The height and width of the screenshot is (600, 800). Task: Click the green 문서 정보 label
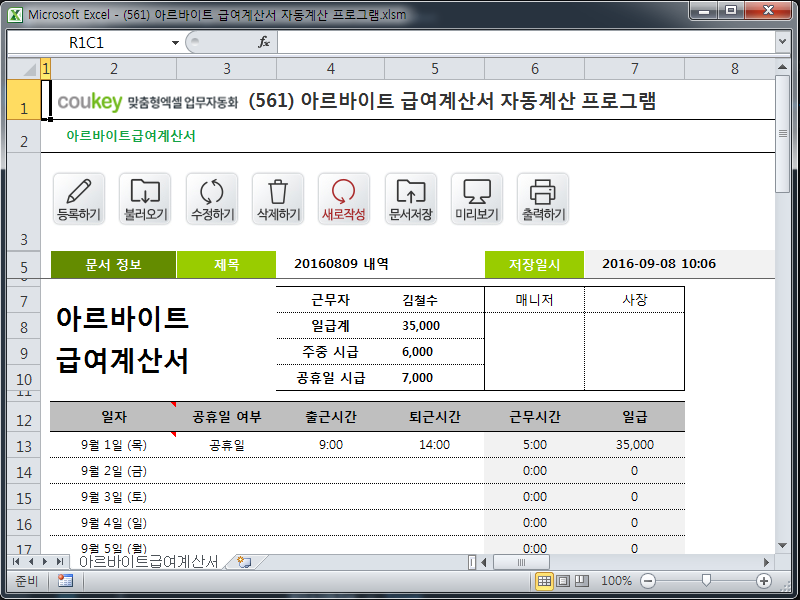click(113, 264)
